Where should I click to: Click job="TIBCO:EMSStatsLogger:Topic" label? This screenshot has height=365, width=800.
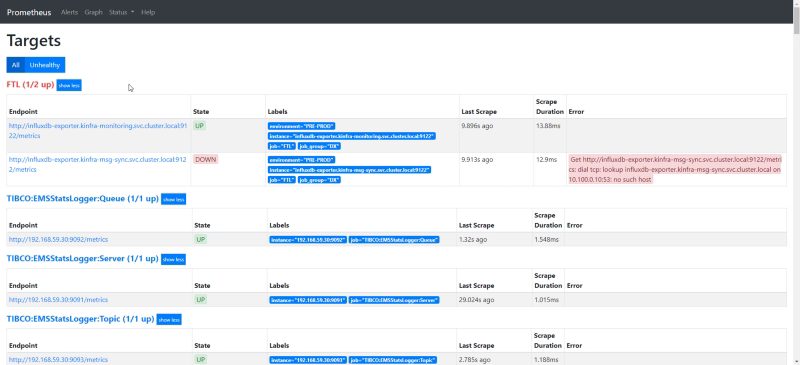click(393, 360)
